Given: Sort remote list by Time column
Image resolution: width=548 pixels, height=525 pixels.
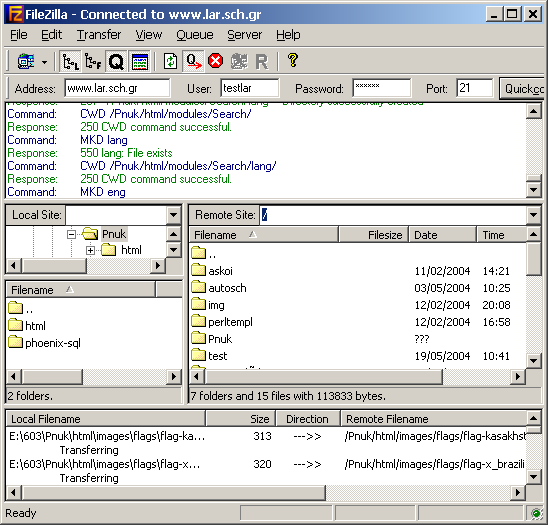Looking at the screenshot, I should click(x=502, y=235).
